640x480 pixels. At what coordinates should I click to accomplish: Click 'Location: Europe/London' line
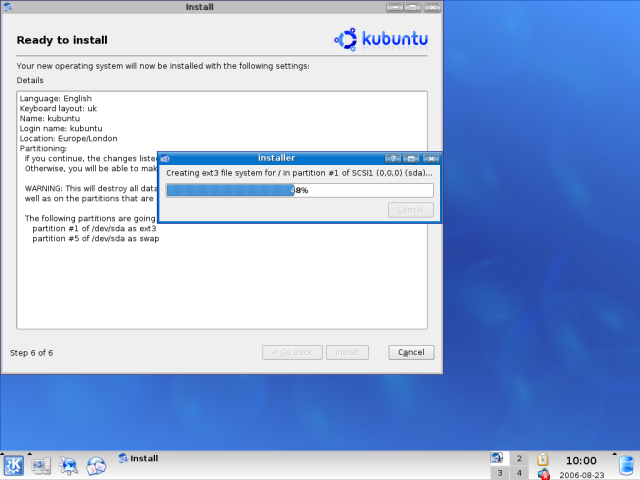point(68,138)
